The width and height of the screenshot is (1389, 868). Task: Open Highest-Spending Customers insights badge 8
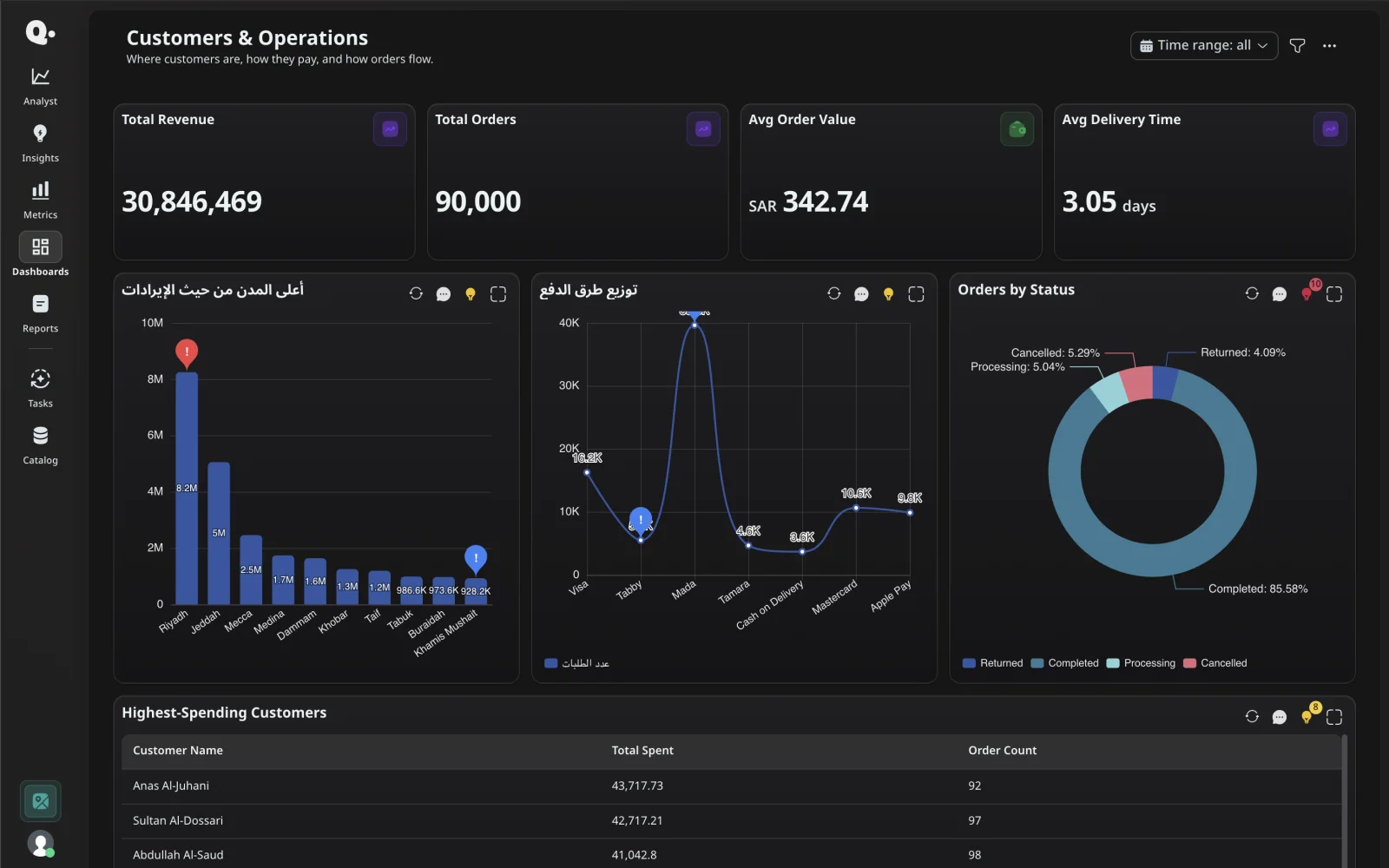point(1308,715)
